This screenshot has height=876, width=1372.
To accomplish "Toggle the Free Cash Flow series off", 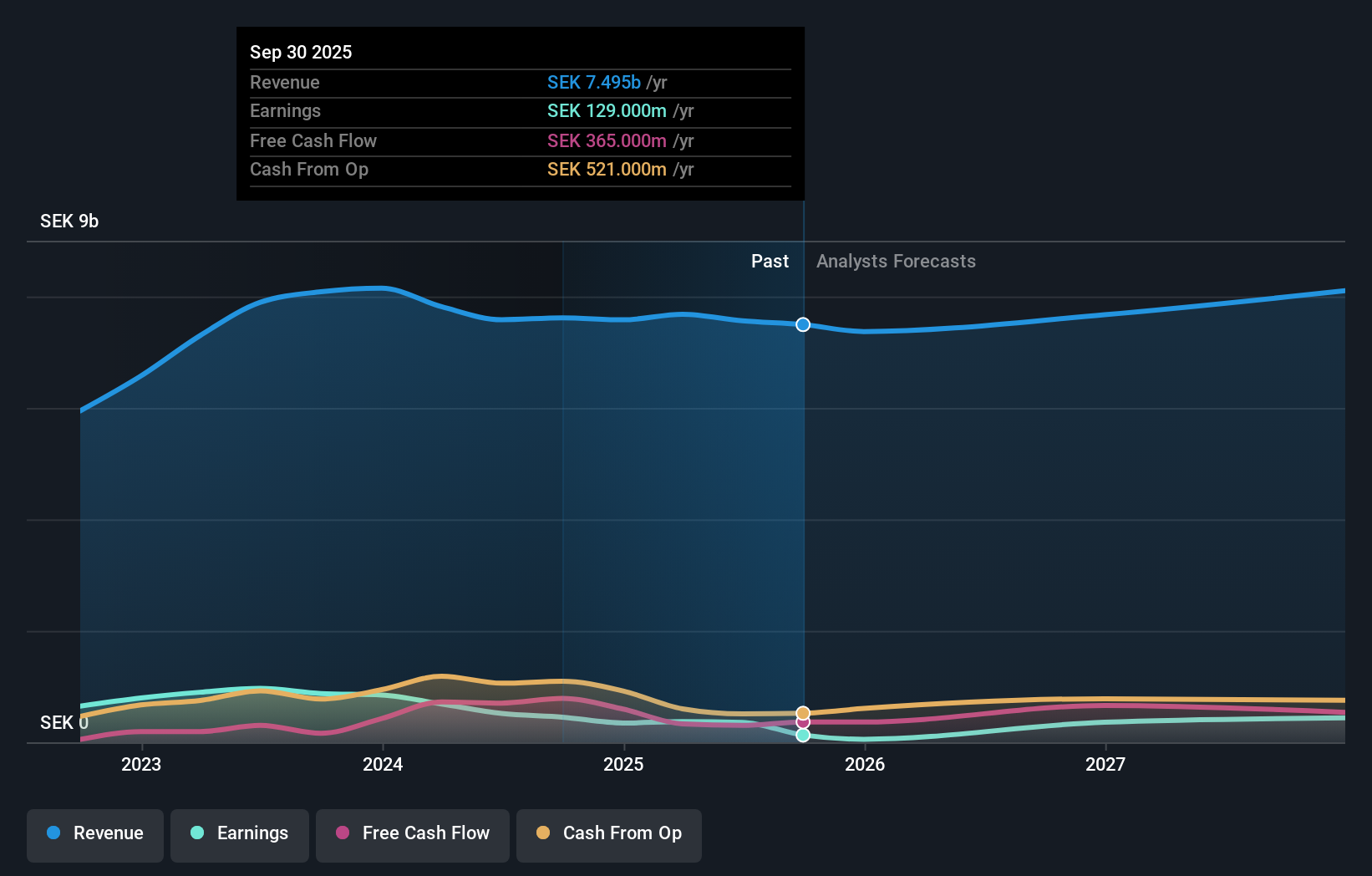I will pos(412,834).
